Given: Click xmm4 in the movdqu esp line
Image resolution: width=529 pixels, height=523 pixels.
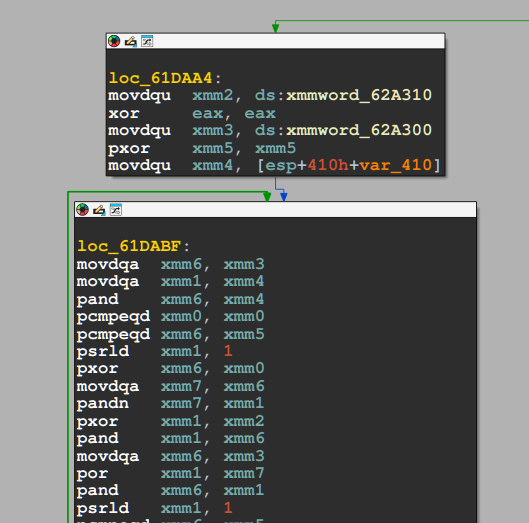Looking at the screenshot, I should 213,165.
